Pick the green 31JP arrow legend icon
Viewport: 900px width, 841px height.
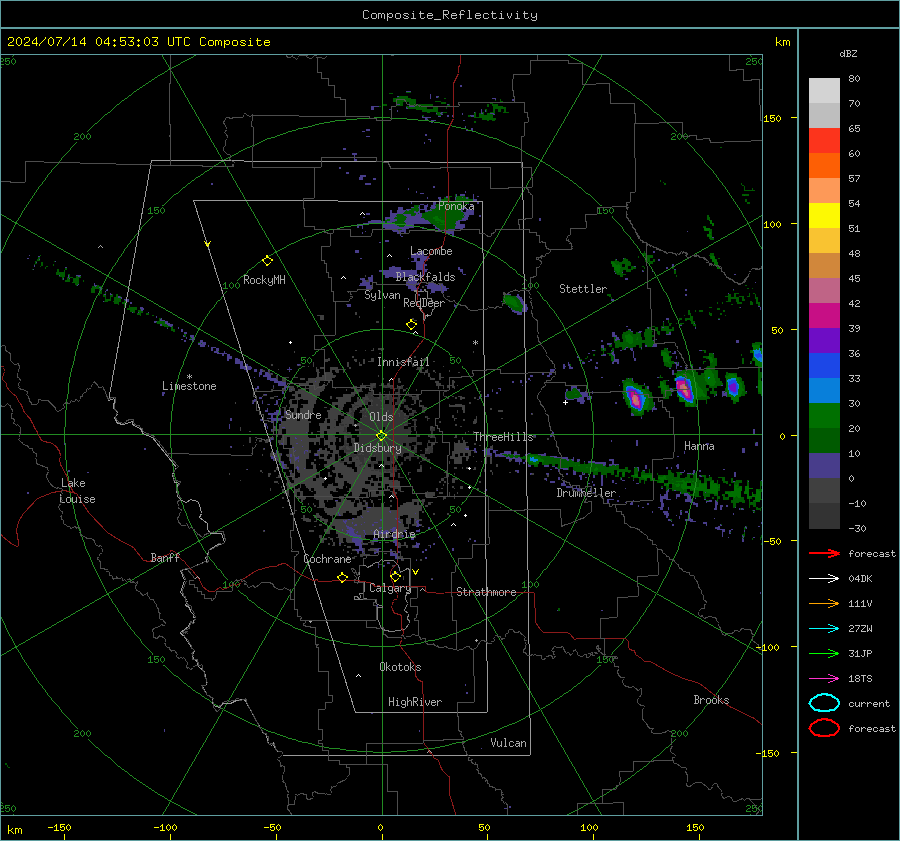pyautogui.click(x=824, y=653)
